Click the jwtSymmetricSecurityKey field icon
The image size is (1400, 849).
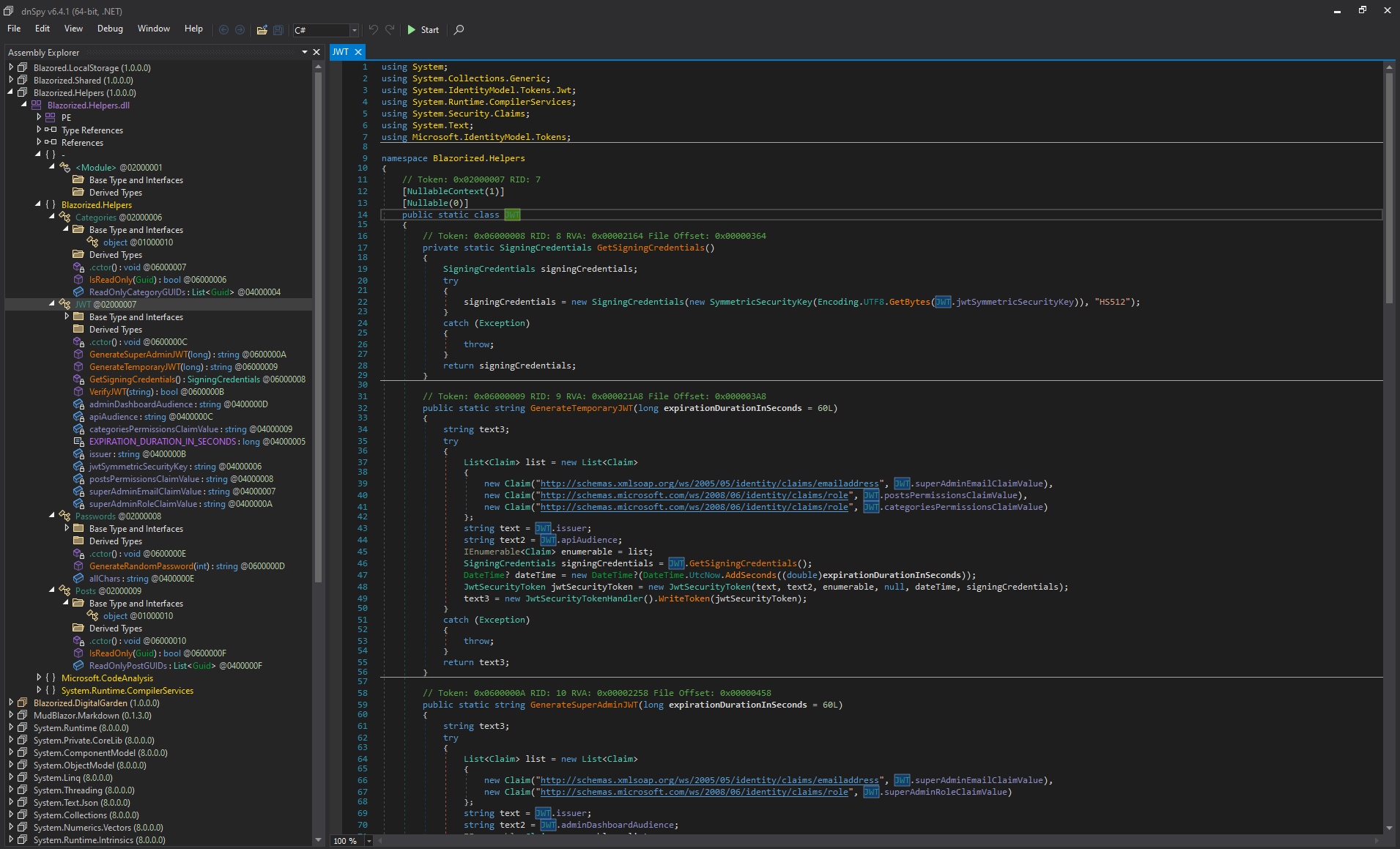pyautogui.click(x=78, y=466)
